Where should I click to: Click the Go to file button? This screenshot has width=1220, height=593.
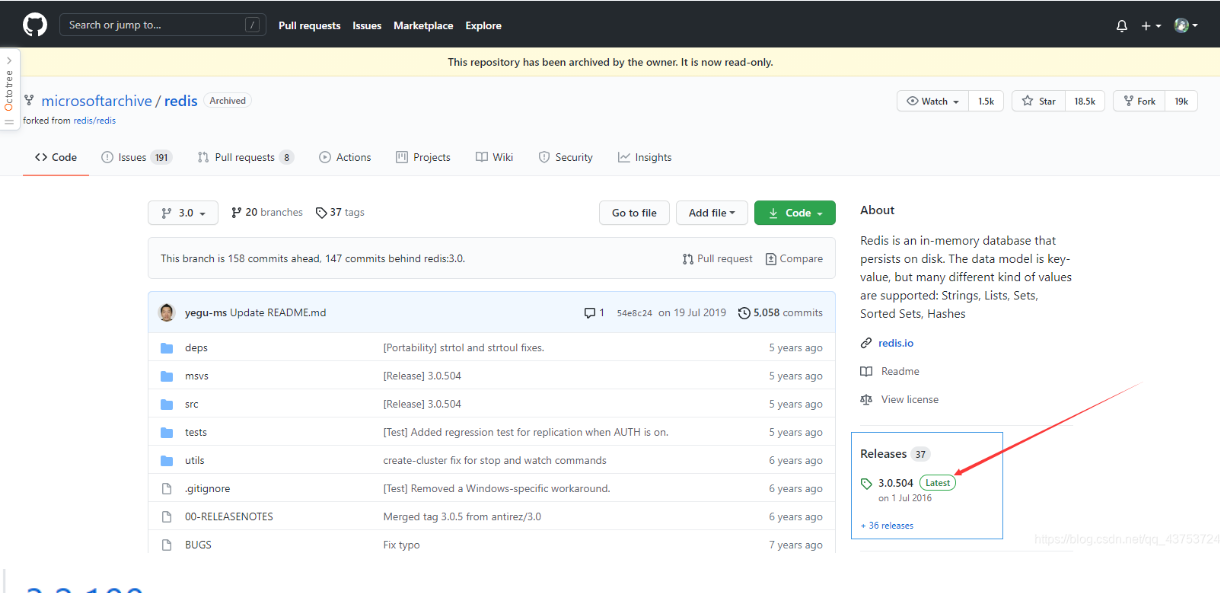click(x=634, y=213)
